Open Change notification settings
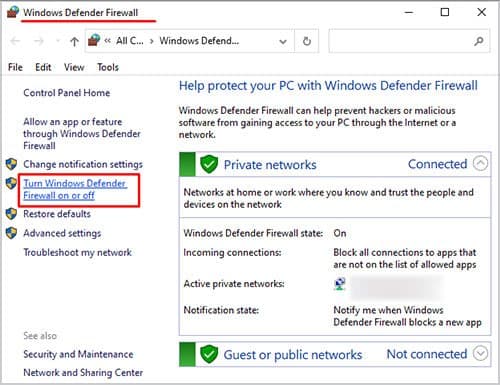This screenshot has height=385, width=500. (83, 164)
